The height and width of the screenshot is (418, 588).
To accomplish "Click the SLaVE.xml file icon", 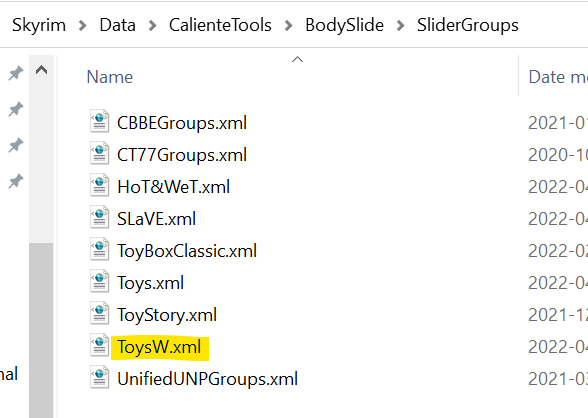I will [99, 217].
